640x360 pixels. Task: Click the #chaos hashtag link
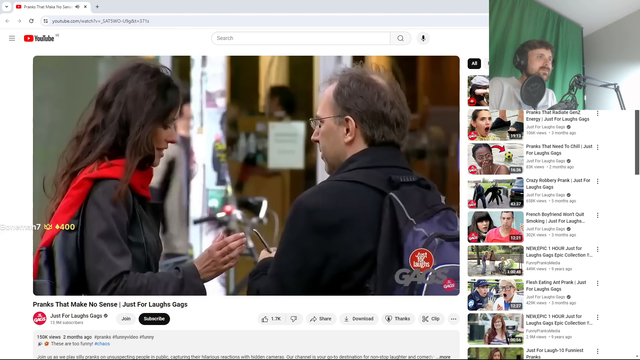(x=102, y=344)
